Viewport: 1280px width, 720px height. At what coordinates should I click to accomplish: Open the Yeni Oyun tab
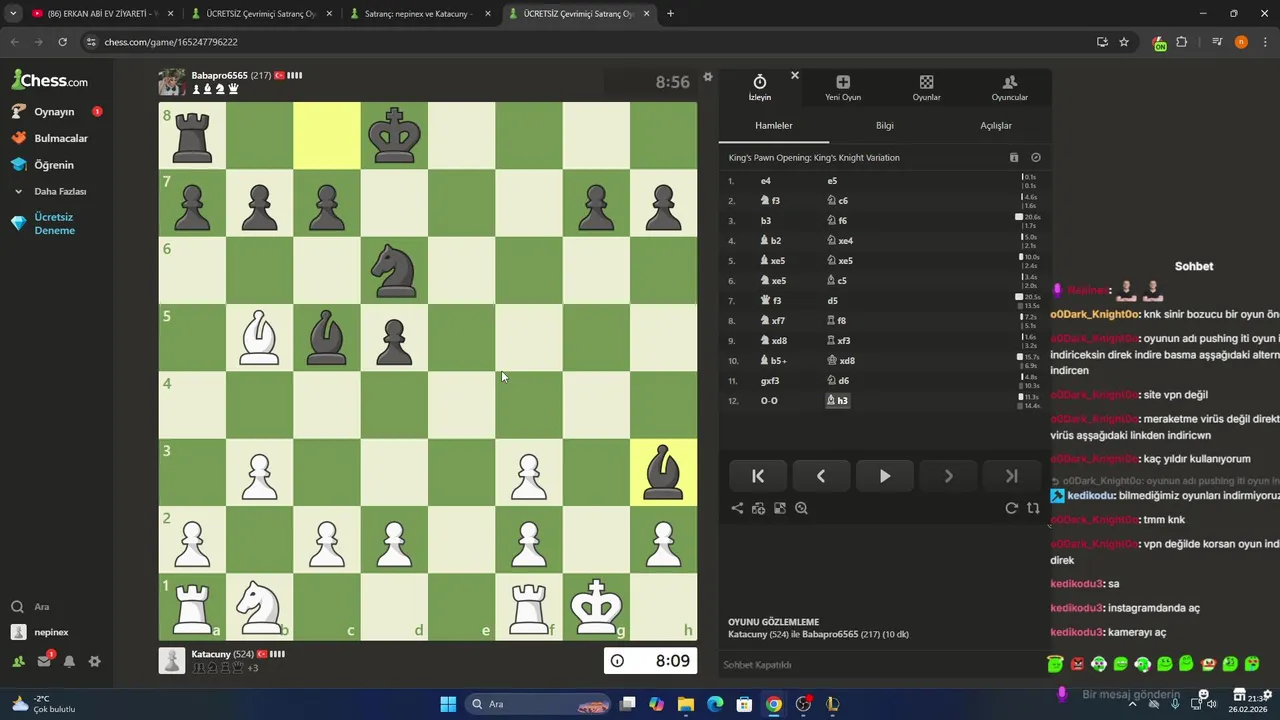(x=843, y=88)
